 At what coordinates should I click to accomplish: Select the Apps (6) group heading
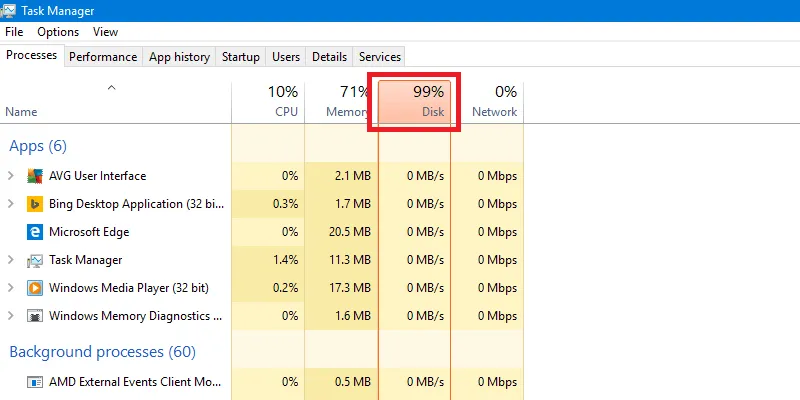pyautogui.click(x=38, y=146)
